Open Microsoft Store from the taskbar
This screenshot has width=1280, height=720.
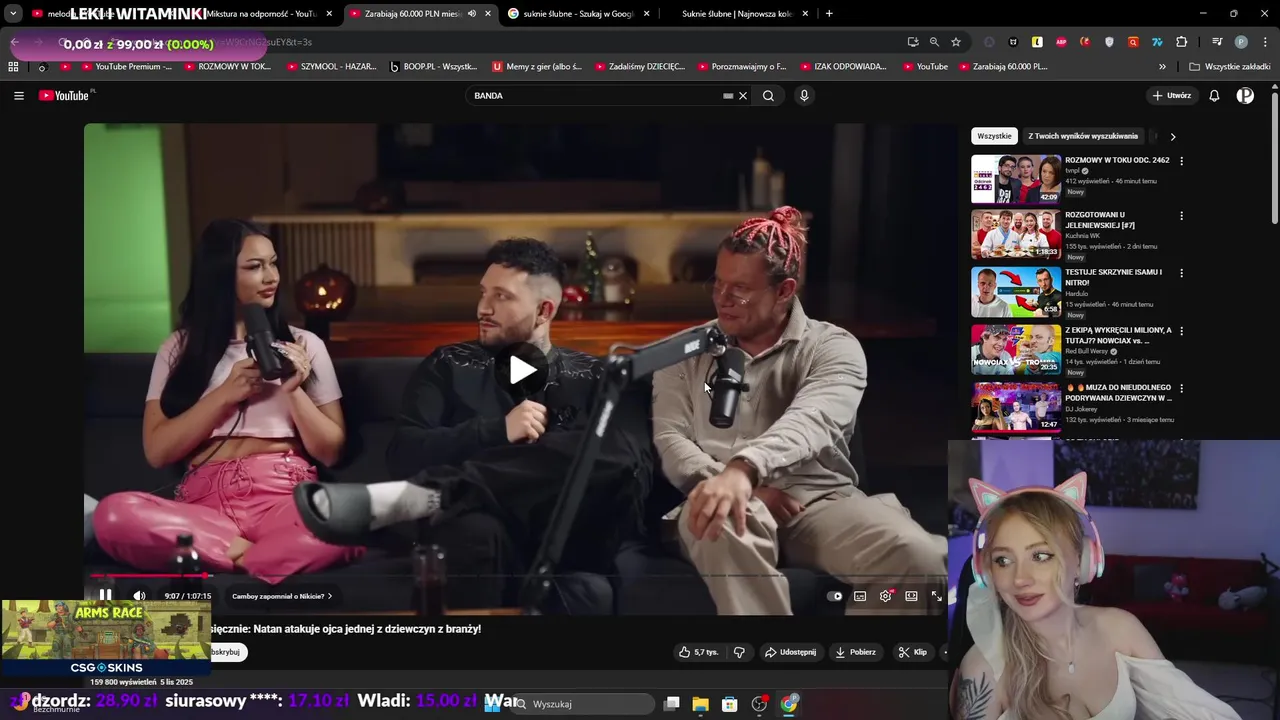[x=730, y=704]
